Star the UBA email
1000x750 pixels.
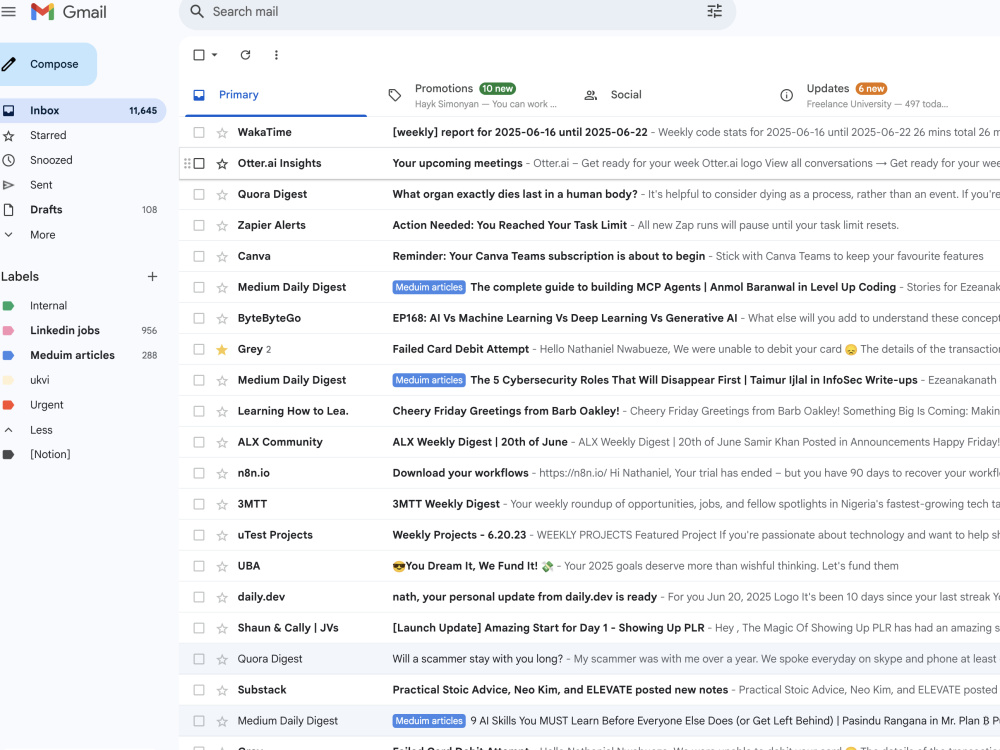[x=222, y=566]
